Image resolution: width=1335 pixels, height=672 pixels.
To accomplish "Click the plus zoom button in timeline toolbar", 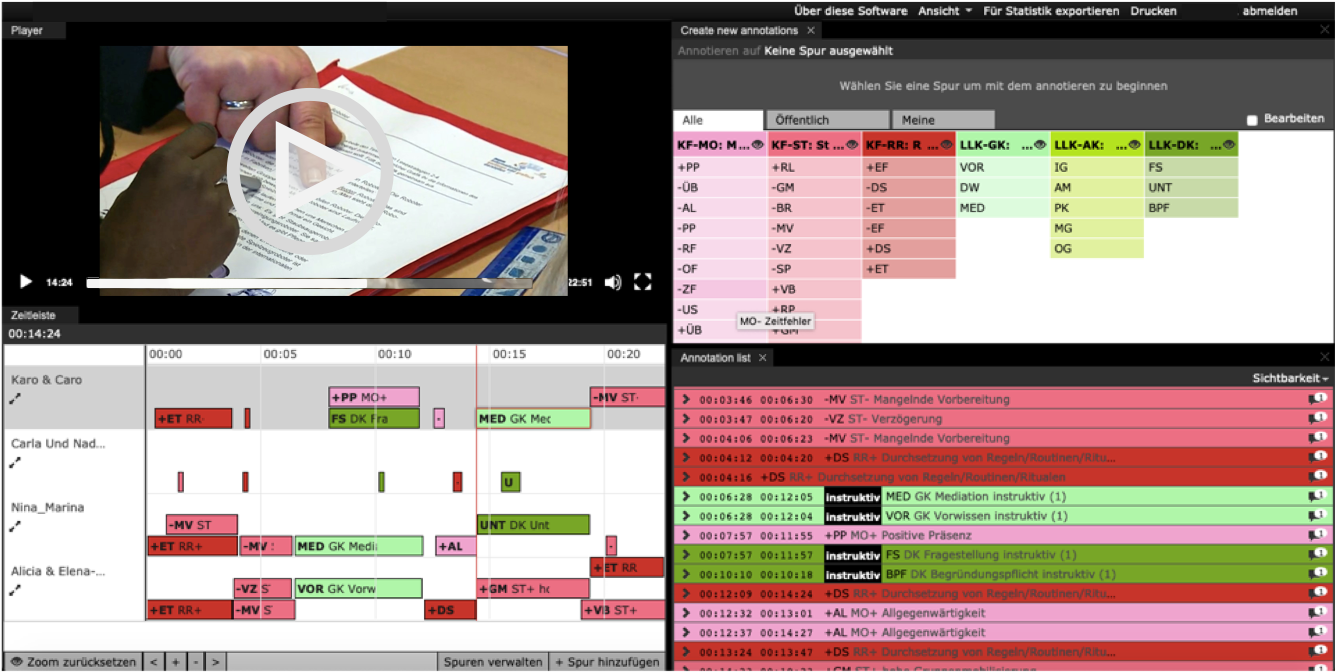I will point(175,662).
